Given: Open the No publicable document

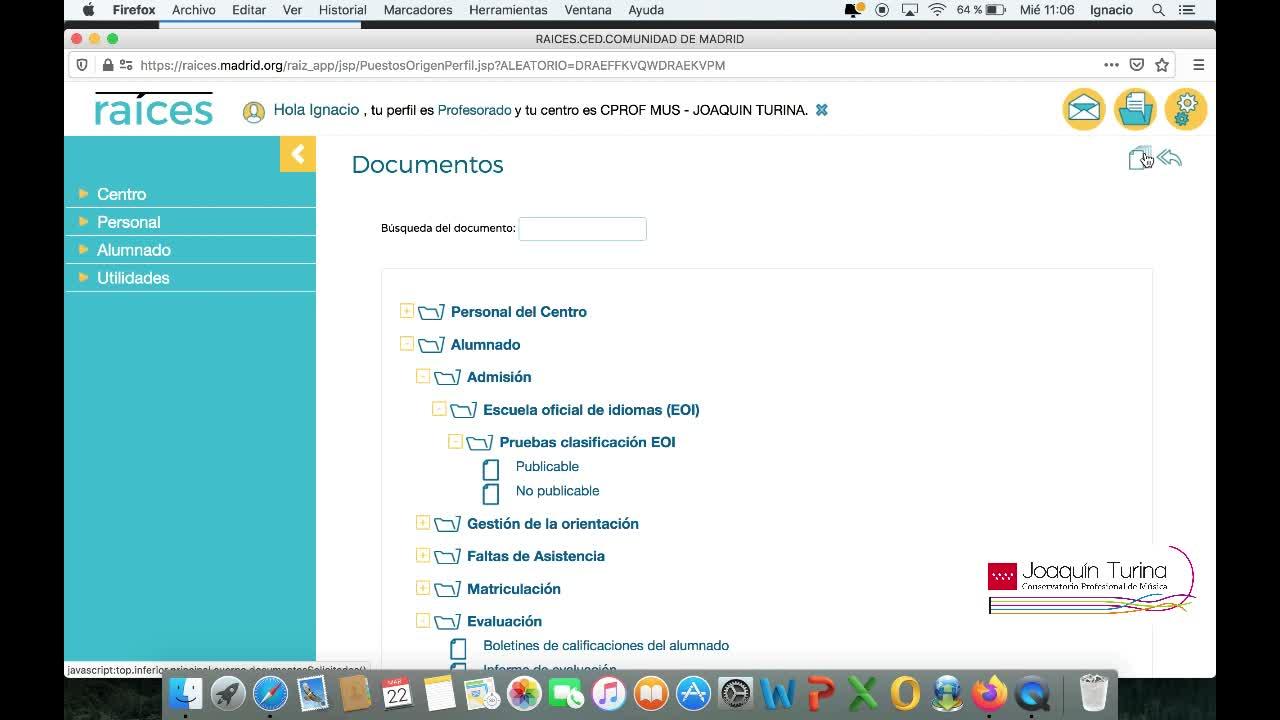Looking at the screenshot, I should point(557,491).
